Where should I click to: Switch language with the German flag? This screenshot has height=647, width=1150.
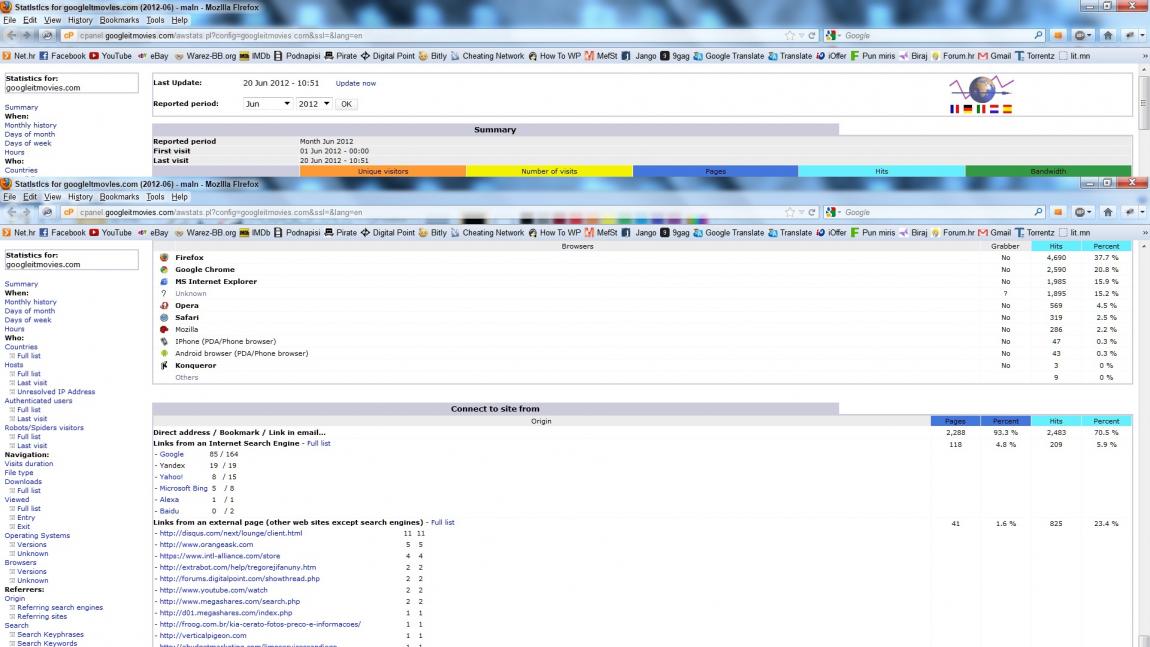pyautogui.click(x=967, y=109)
